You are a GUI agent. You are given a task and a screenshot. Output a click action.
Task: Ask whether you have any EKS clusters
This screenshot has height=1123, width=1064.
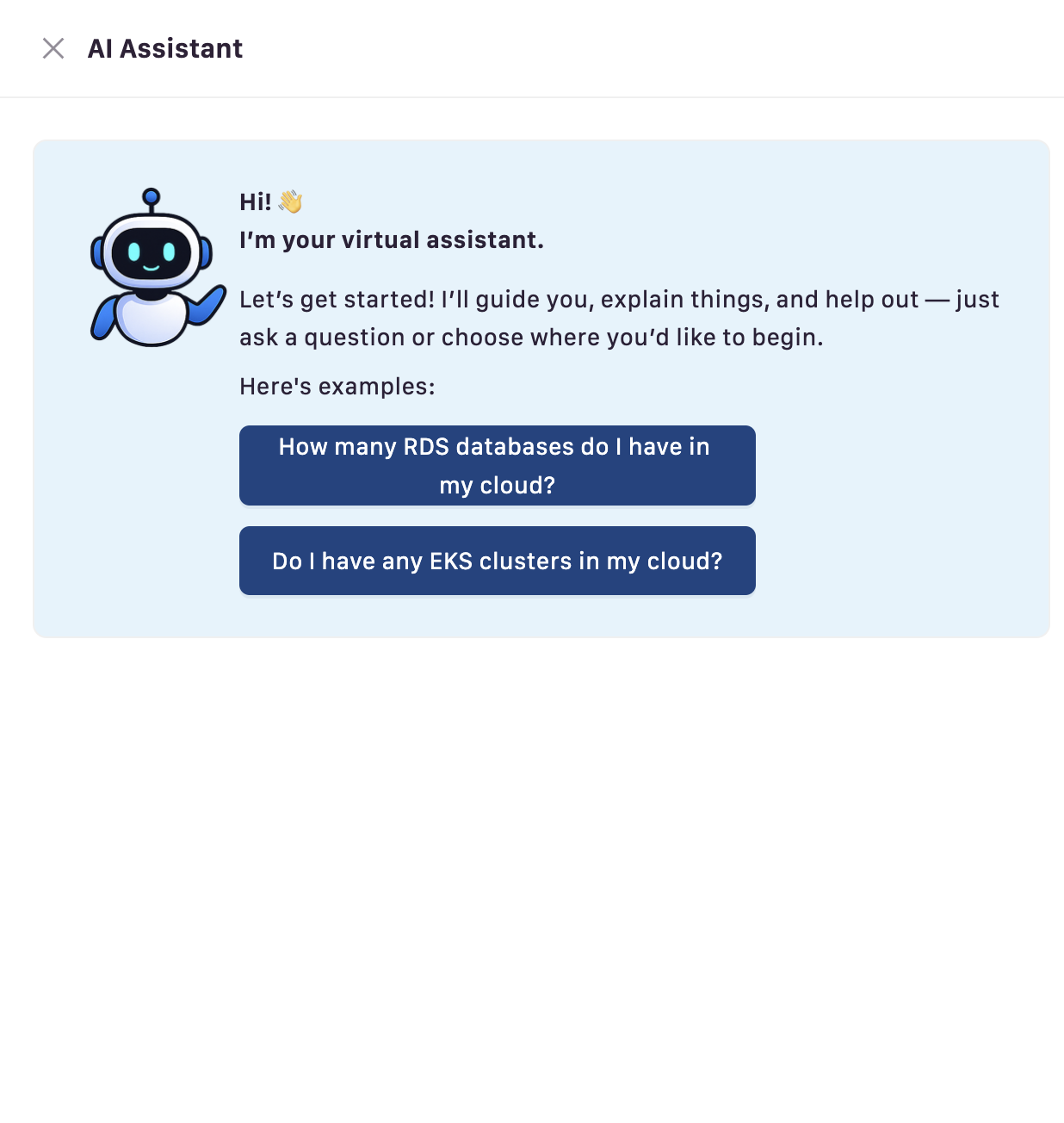point(498,561)
